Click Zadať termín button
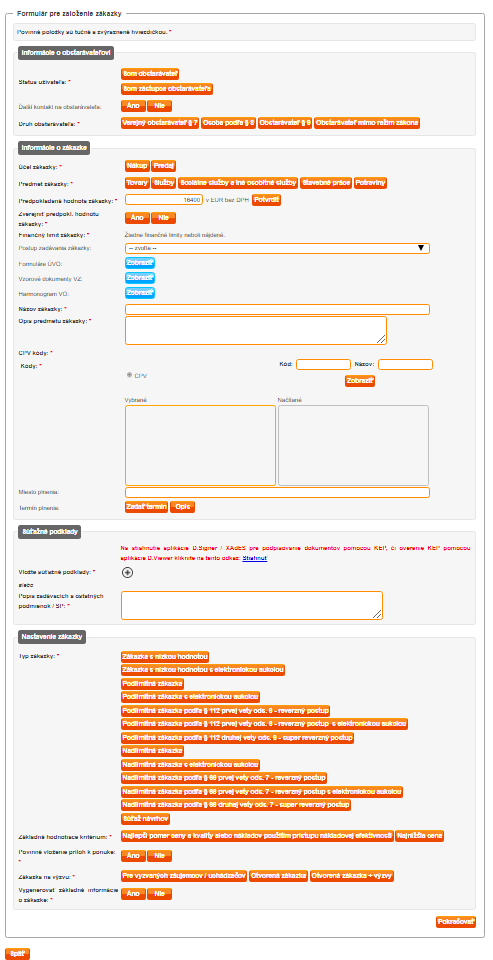The image size is (493, 960). [x=146, y=507]
